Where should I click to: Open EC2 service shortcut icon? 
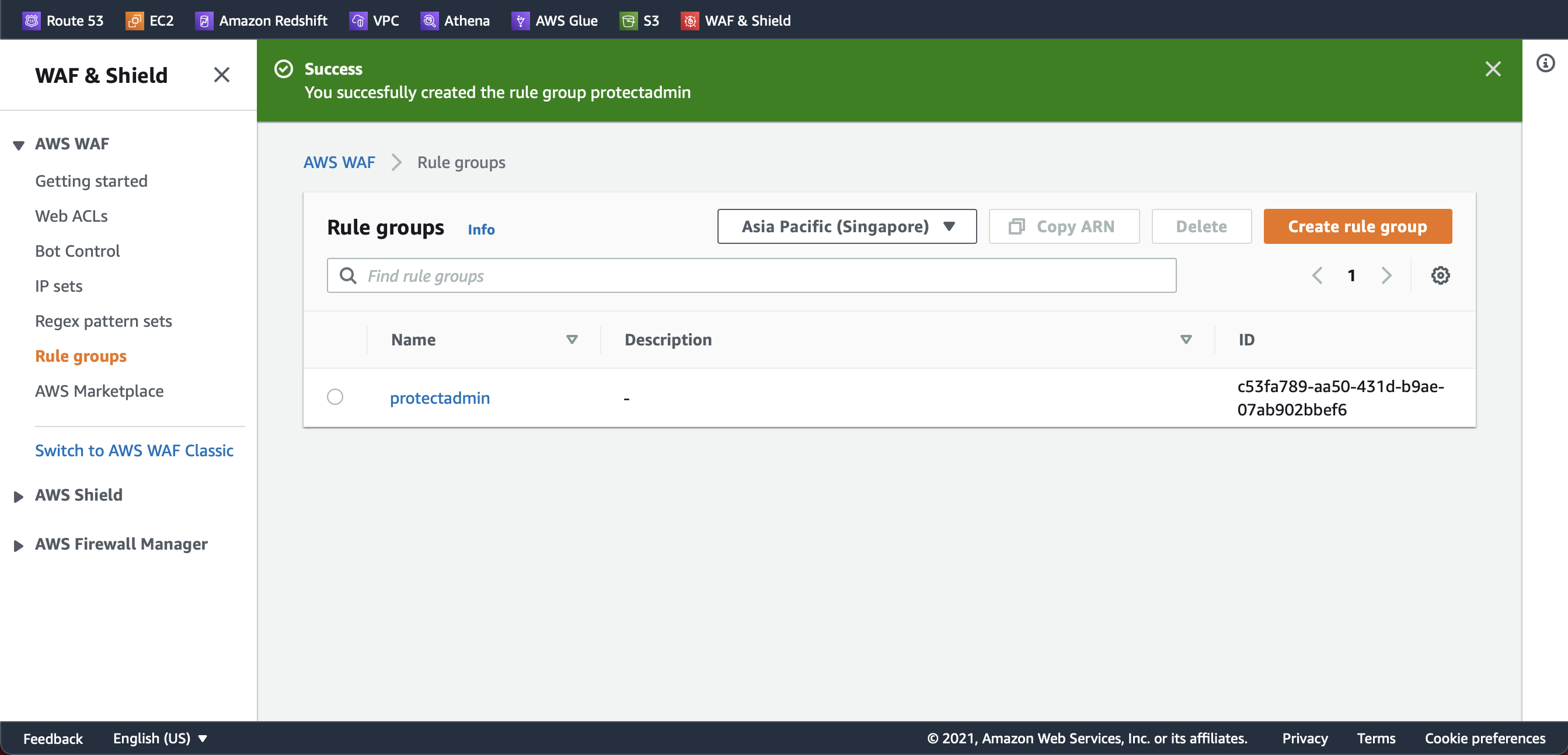click(x=134, y=20)
